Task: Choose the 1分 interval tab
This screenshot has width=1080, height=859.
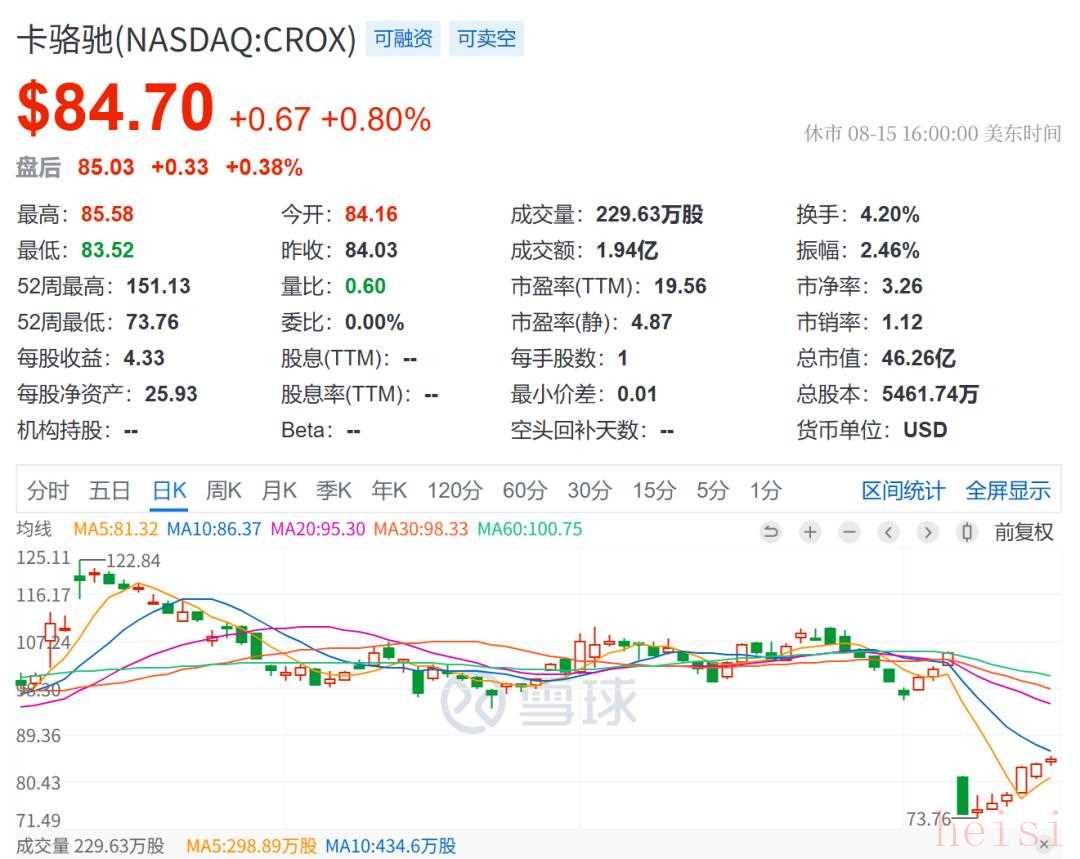Action: pos(765,491)
